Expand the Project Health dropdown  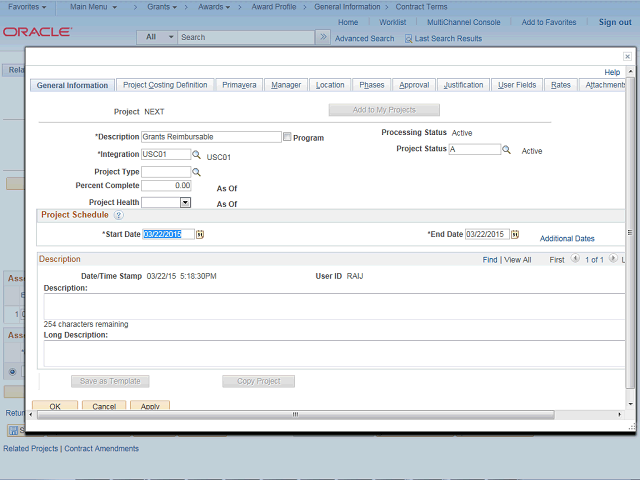pos(185,202)
